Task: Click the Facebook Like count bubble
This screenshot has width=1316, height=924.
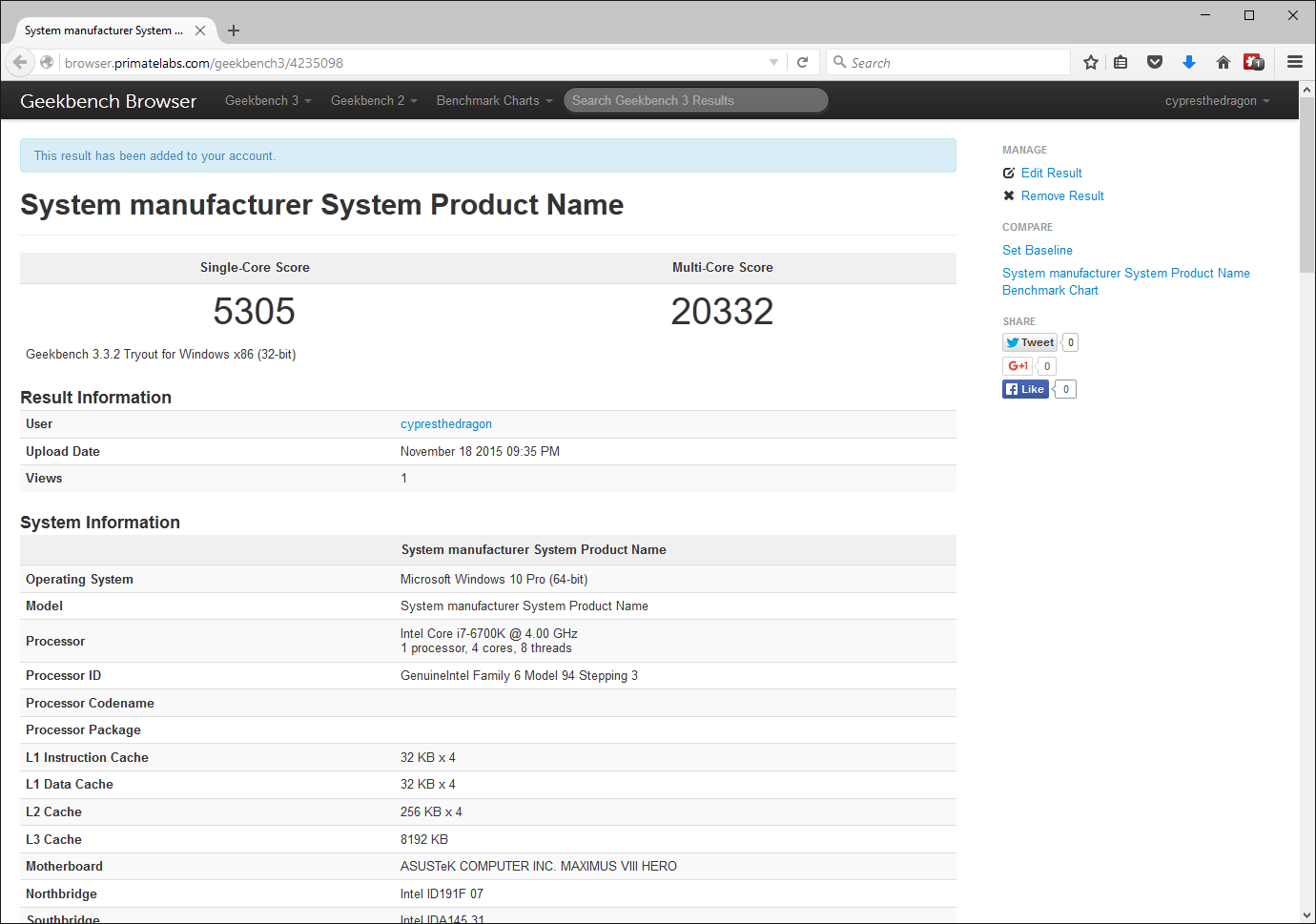Action: [1066, 389]
